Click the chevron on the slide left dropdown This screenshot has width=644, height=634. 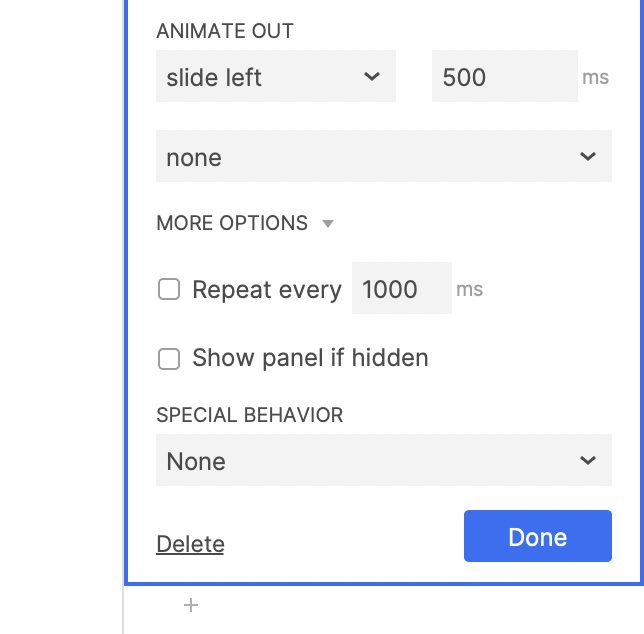tap(372, 77)
